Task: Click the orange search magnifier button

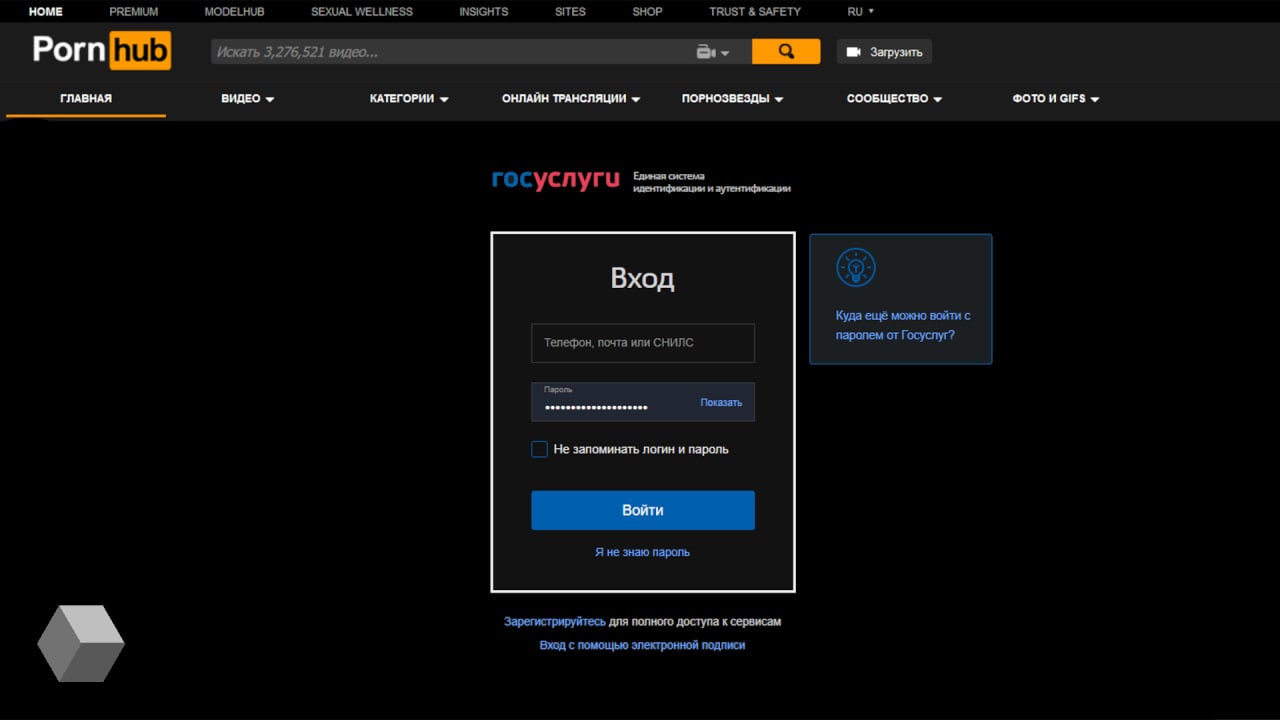Action: 786,51
